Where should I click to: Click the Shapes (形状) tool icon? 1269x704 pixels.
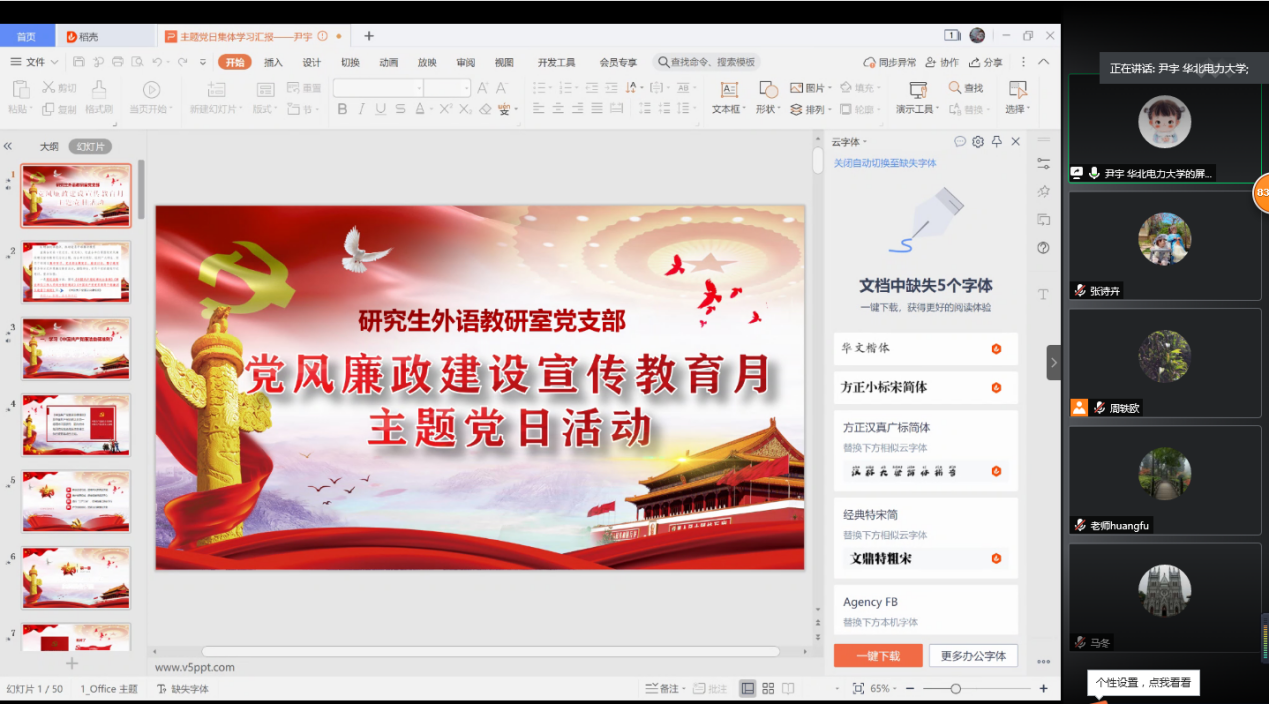click(x=768, y=89)
